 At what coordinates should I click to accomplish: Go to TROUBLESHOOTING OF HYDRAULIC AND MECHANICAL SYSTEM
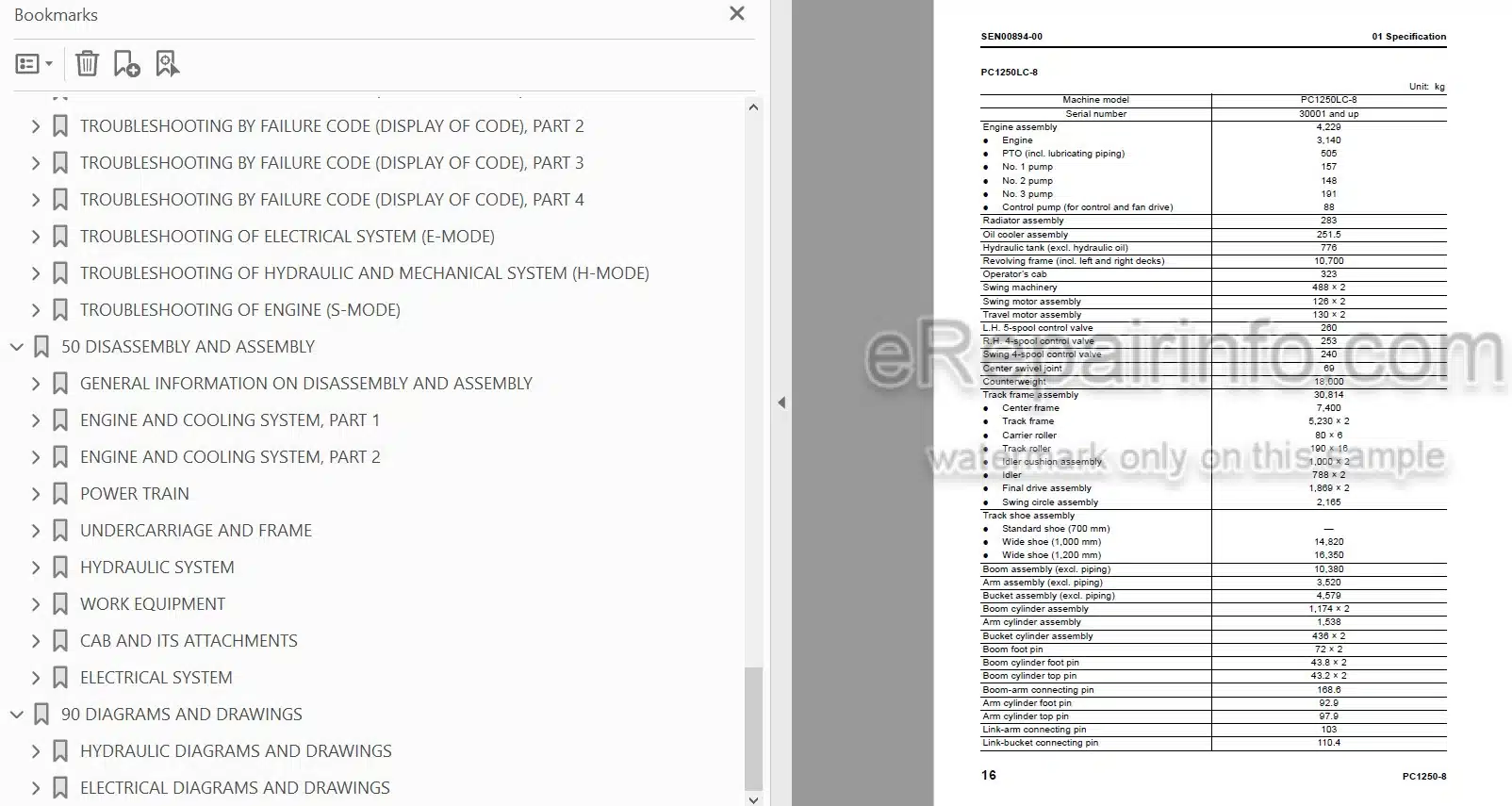365,273
